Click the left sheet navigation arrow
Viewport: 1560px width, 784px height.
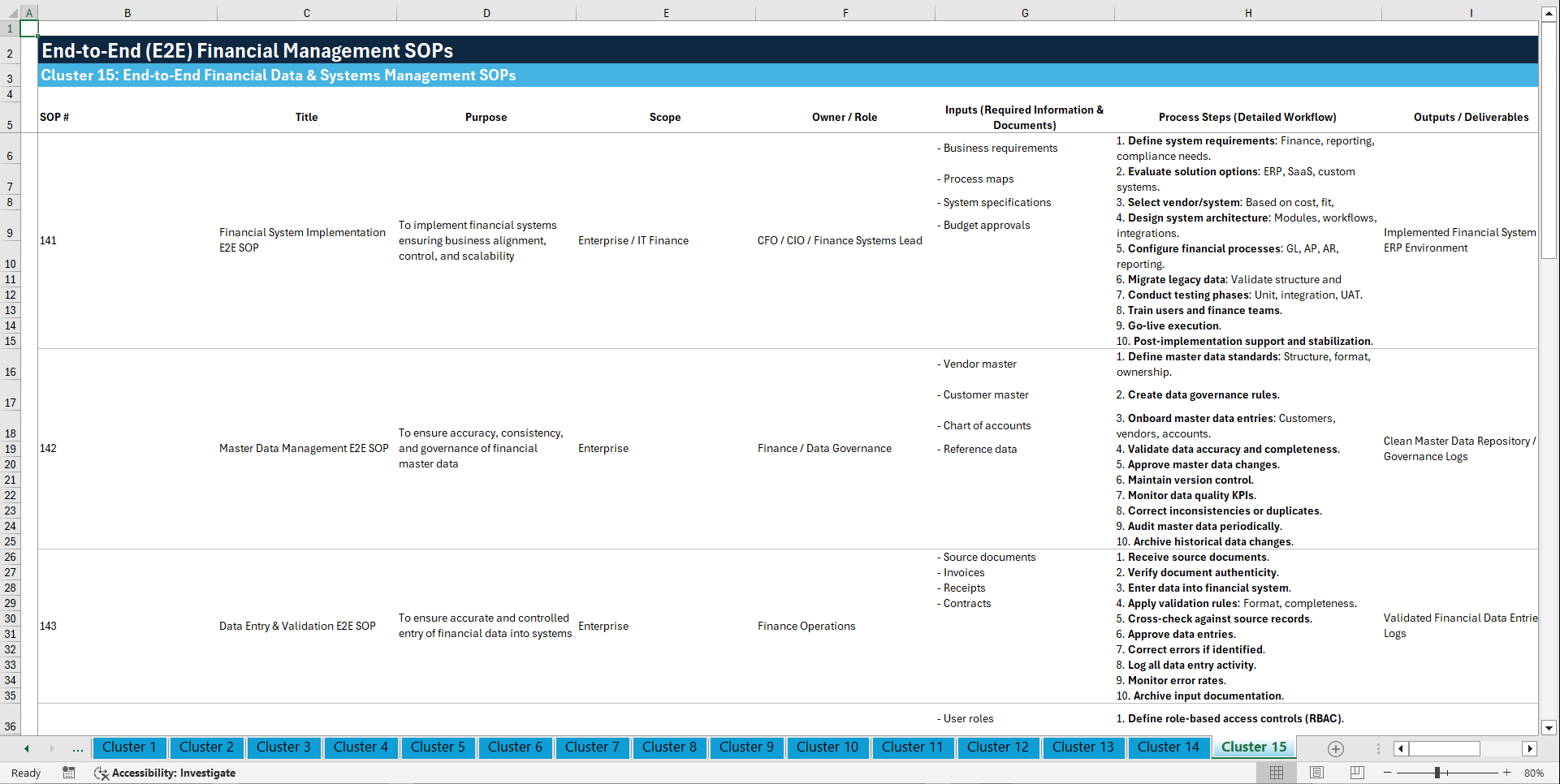(26, 747)
